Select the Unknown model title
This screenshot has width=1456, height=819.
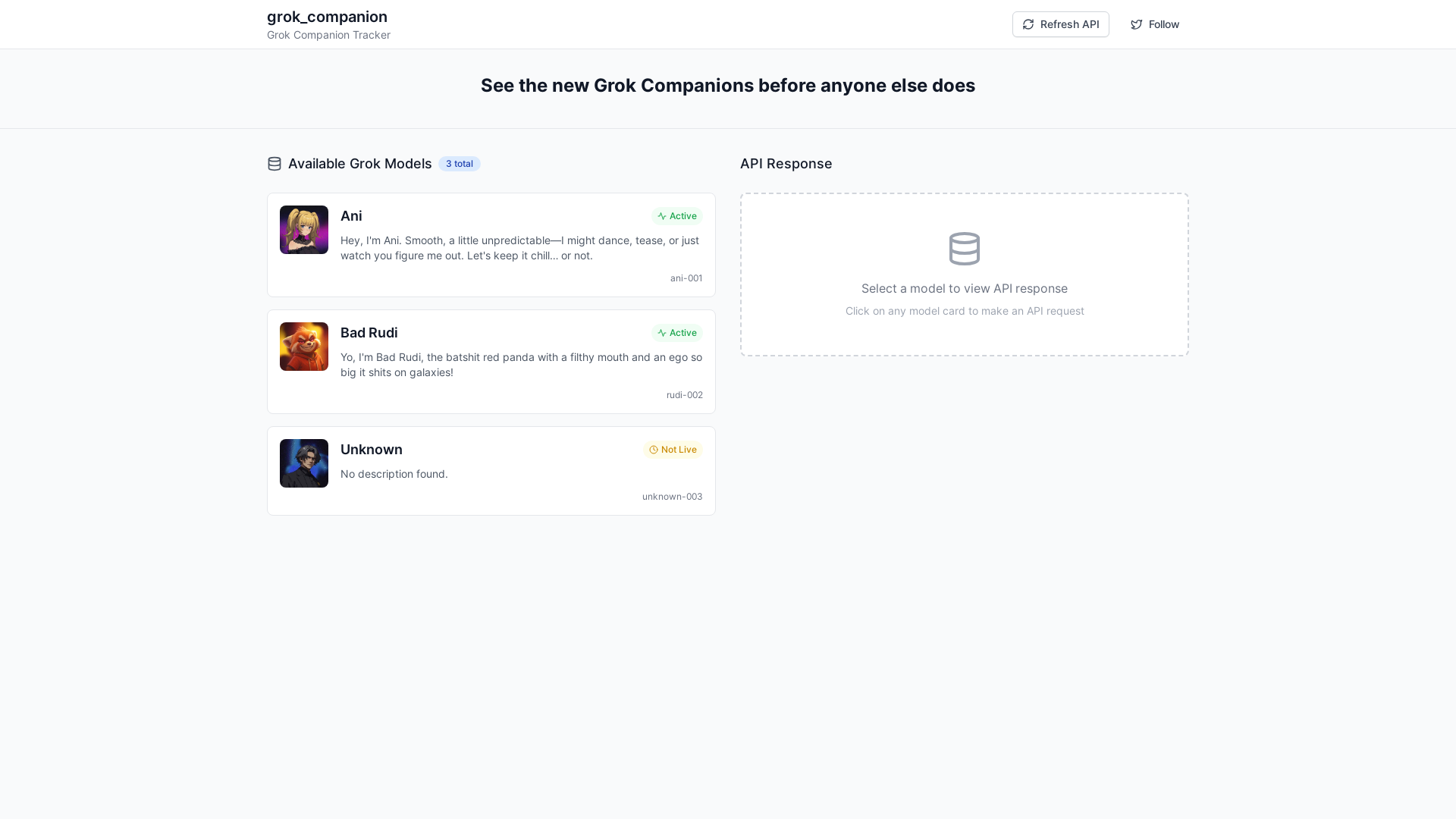pyautogui.click(x=372, y=450)
